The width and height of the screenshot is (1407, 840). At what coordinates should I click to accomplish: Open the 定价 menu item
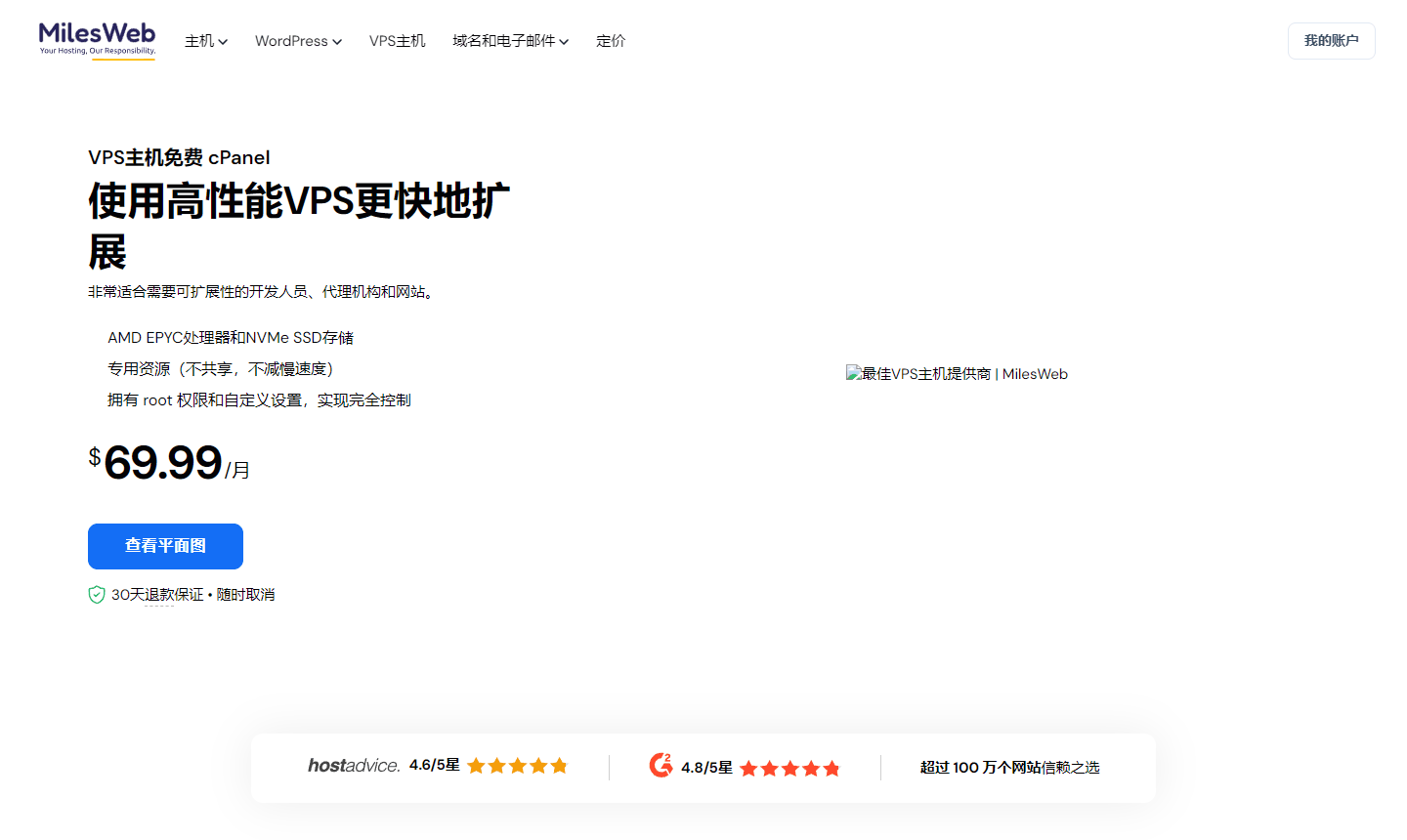611,41
